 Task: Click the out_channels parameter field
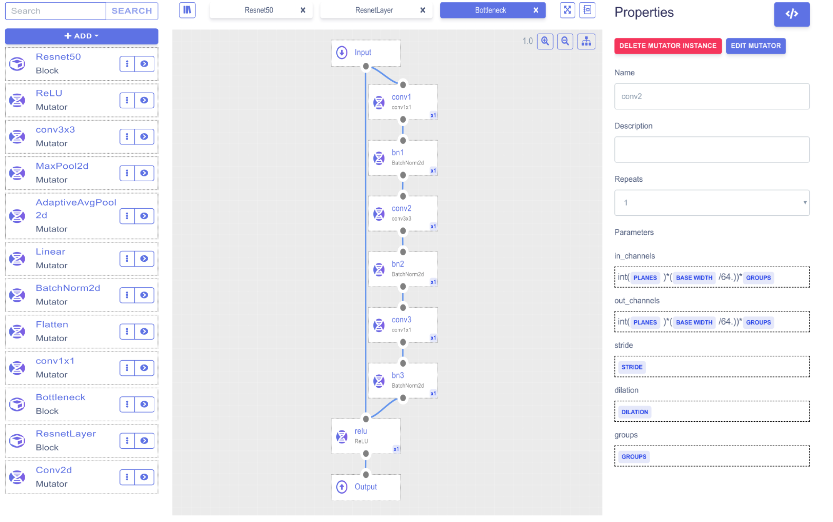711,322
